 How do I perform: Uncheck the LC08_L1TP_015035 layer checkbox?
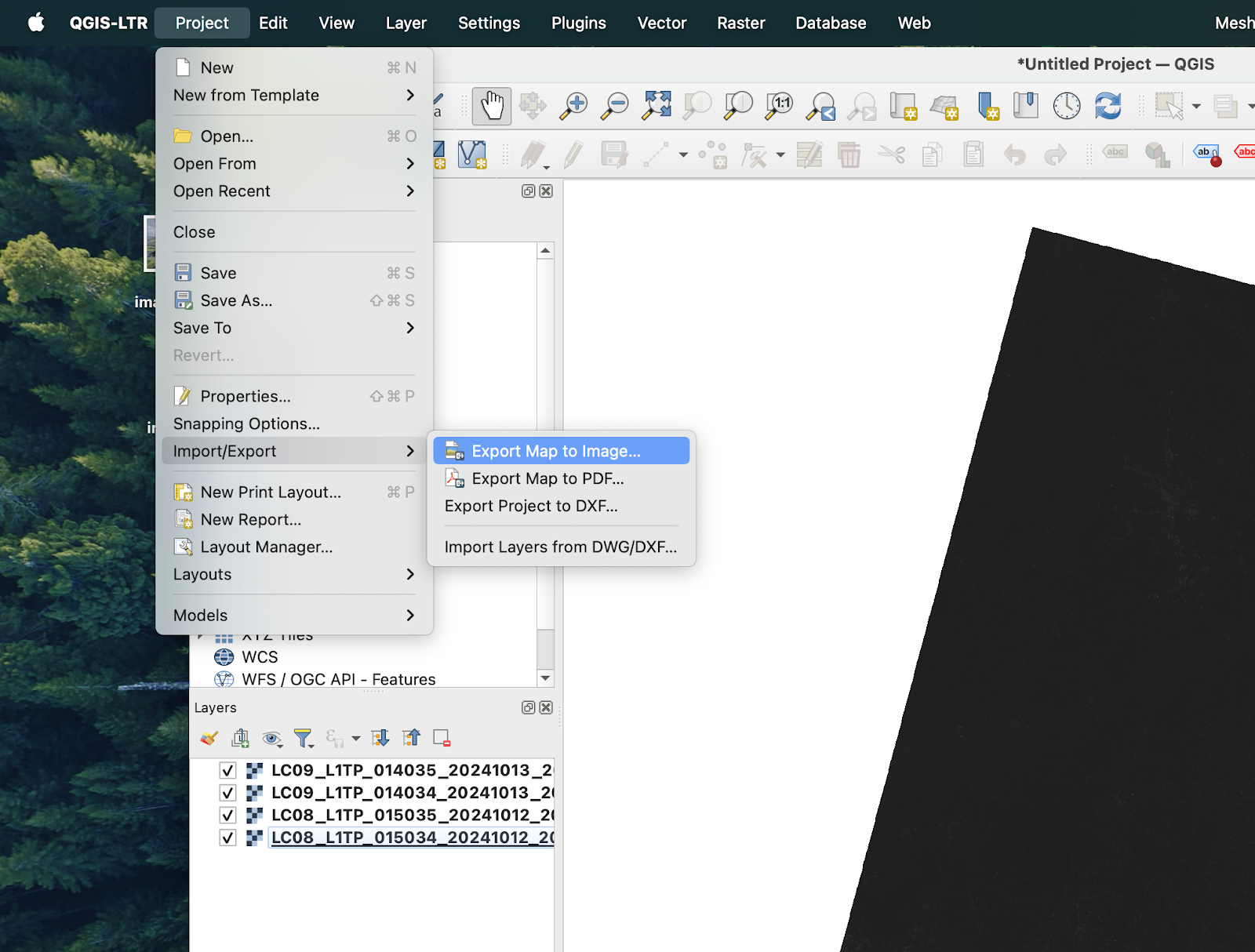click(228, 815)
